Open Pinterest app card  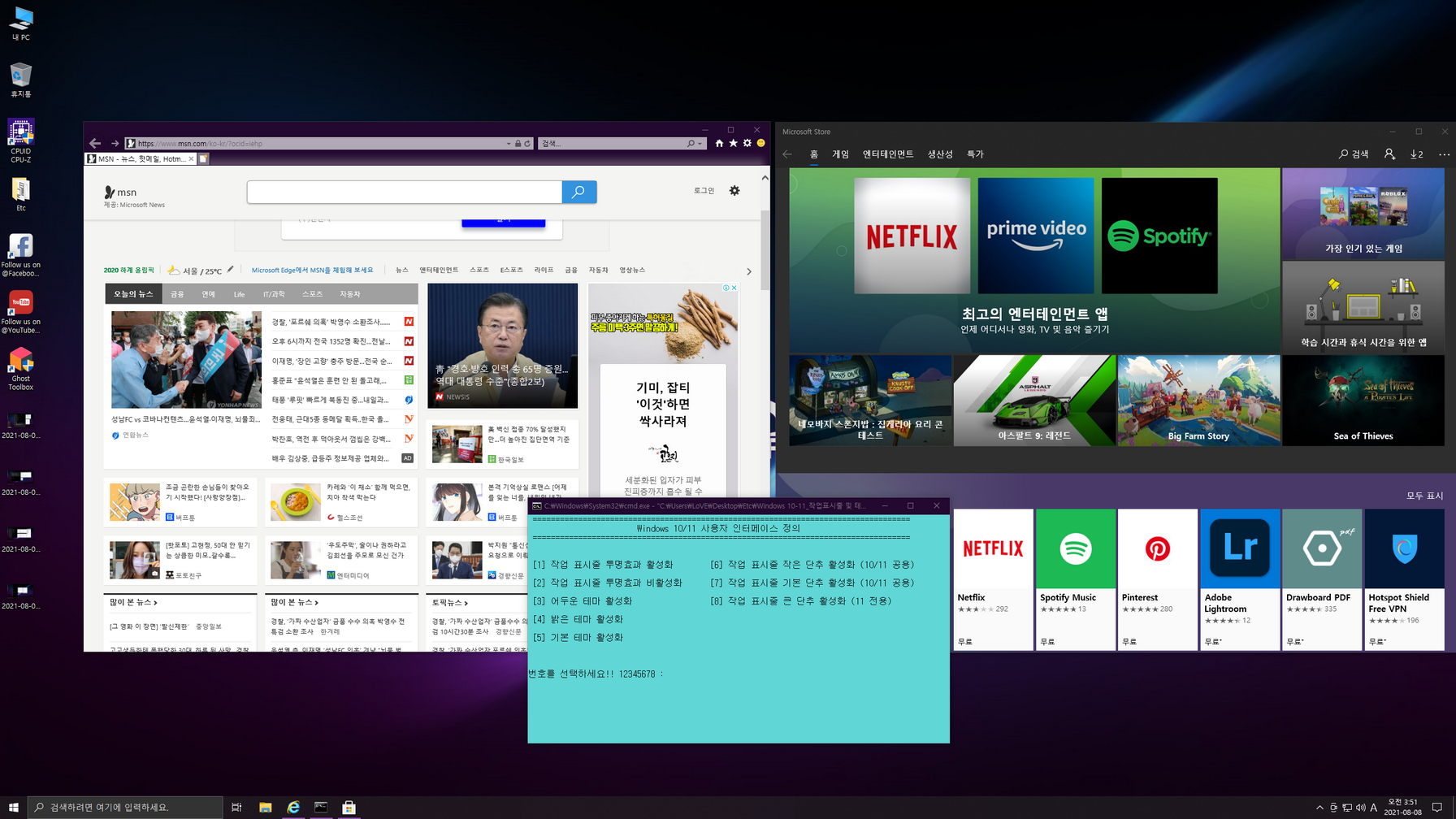point(1157,579)
